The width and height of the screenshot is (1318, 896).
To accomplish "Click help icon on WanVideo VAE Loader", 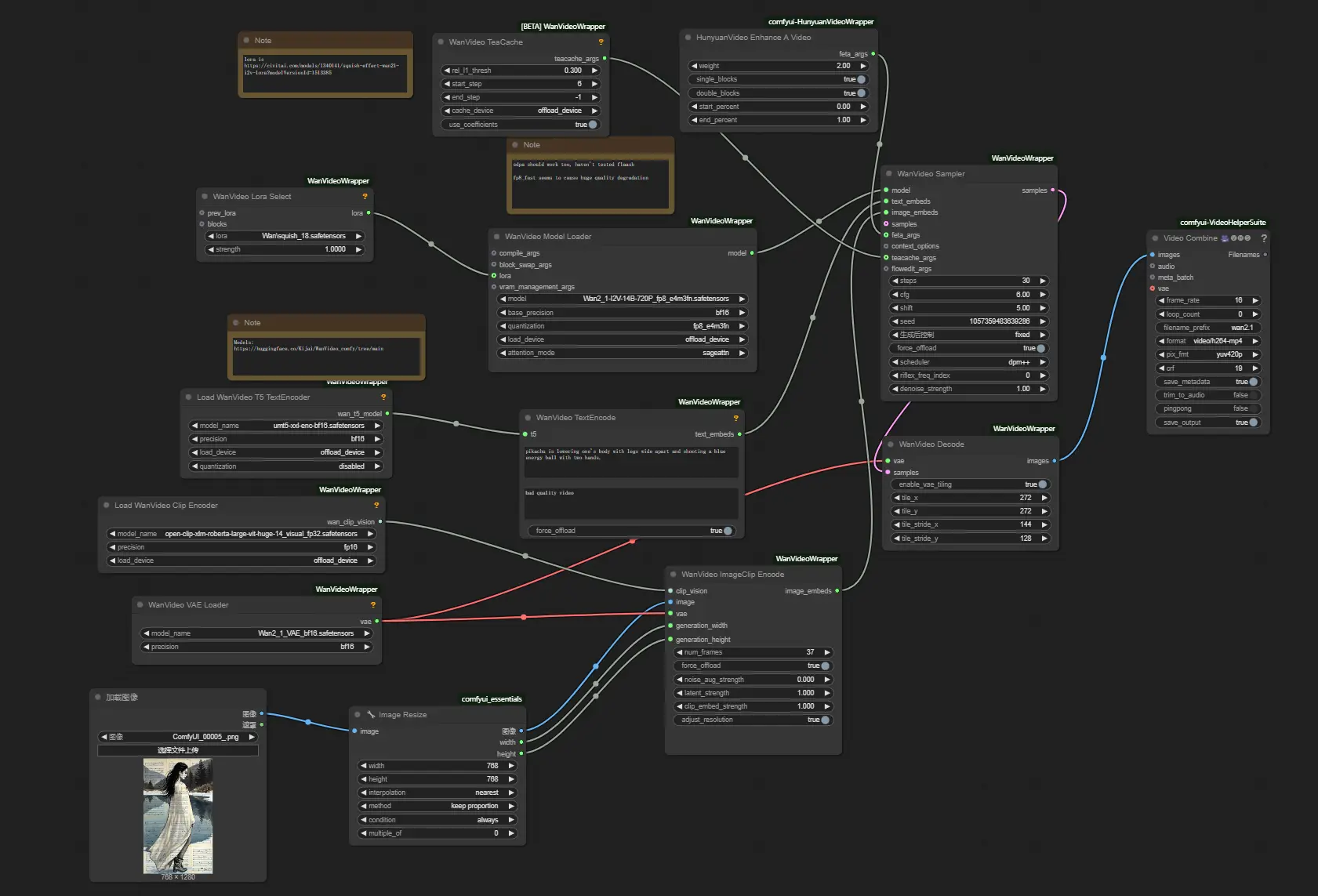I will (x=373, y=605).
